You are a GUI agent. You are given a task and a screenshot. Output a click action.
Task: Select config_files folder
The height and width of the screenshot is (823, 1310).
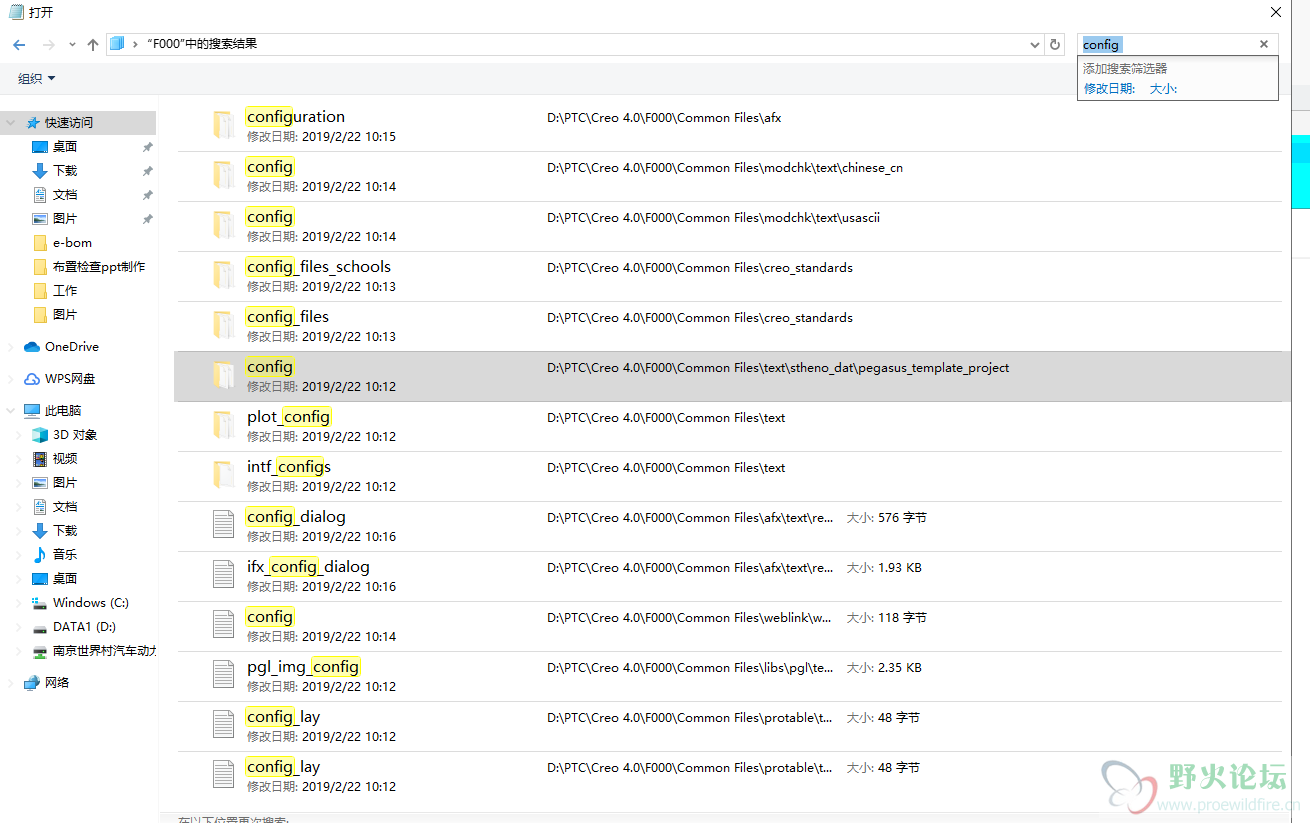click(728, 326)
